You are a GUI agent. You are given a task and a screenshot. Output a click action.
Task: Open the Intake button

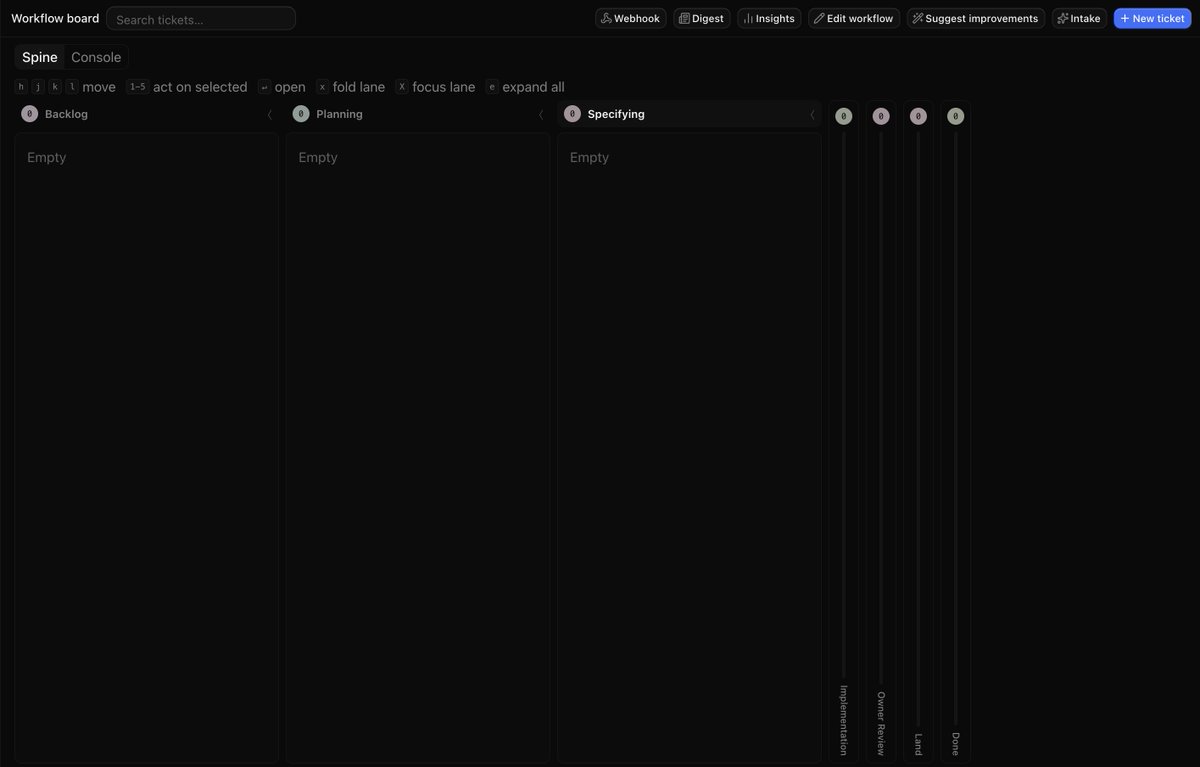[1079, 18]
